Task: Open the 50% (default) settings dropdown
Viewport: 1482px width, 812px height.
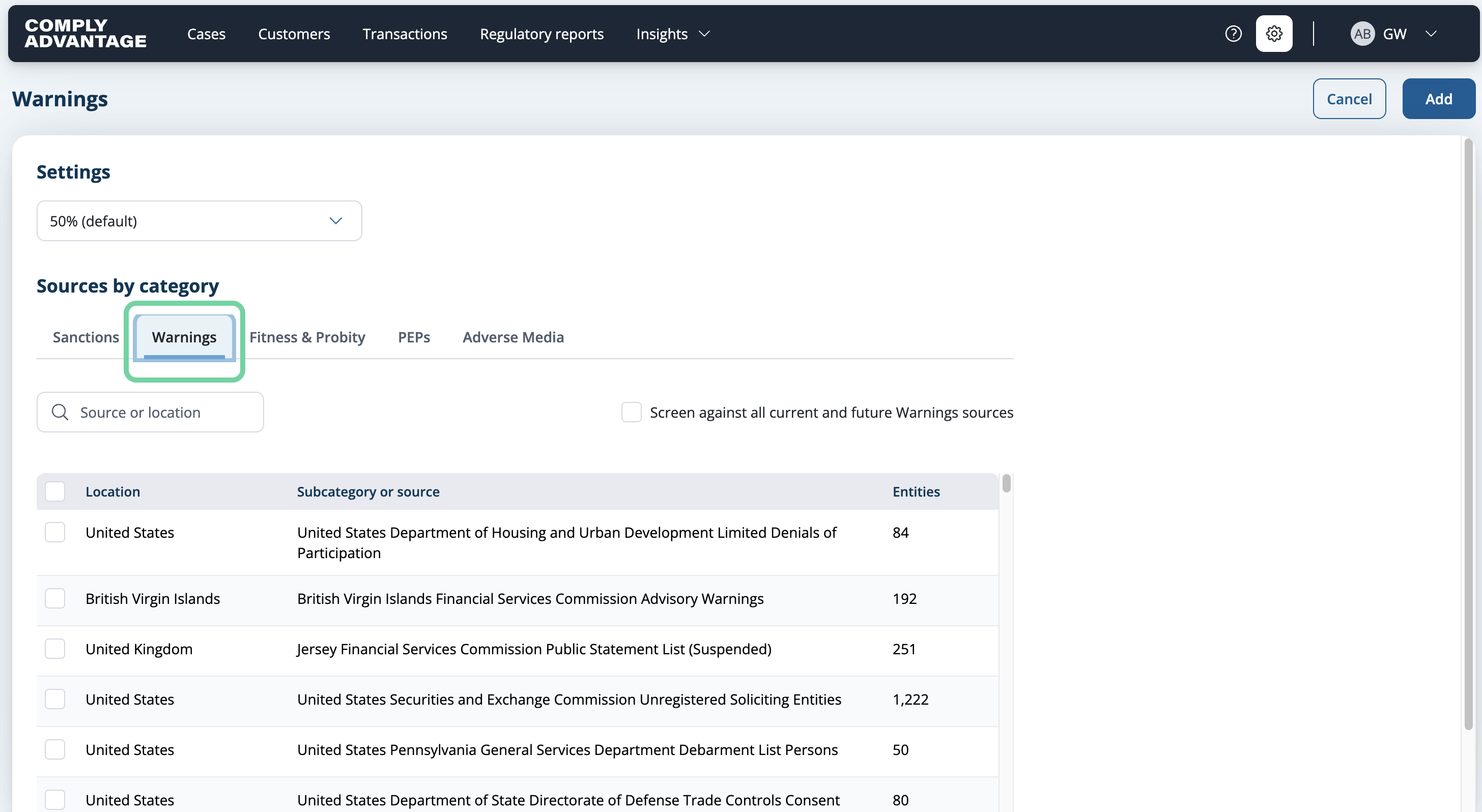Action: [199, 221]
